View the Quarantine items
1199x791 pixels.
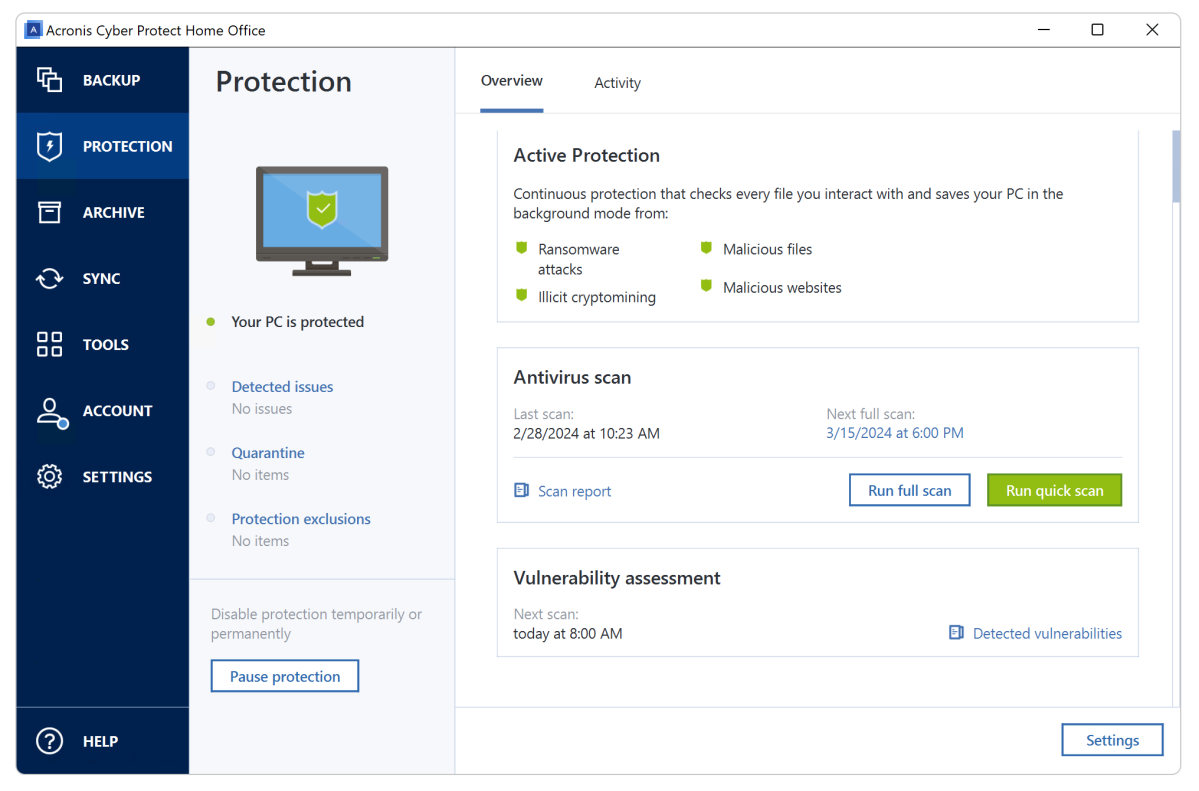267,452
